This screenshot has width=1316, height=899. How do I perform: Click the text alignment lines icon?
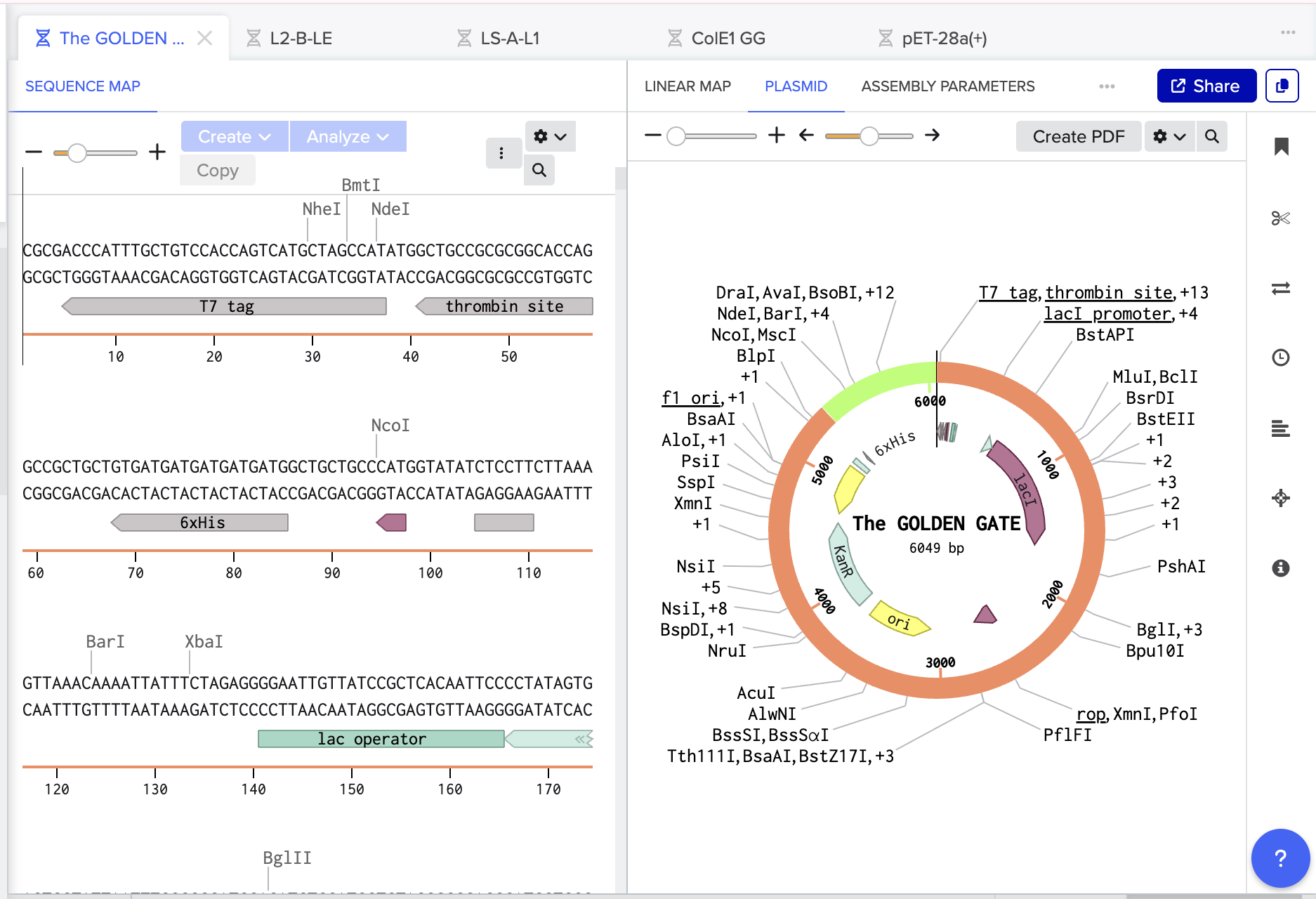pyautogui.click(x=1281, y=428)
